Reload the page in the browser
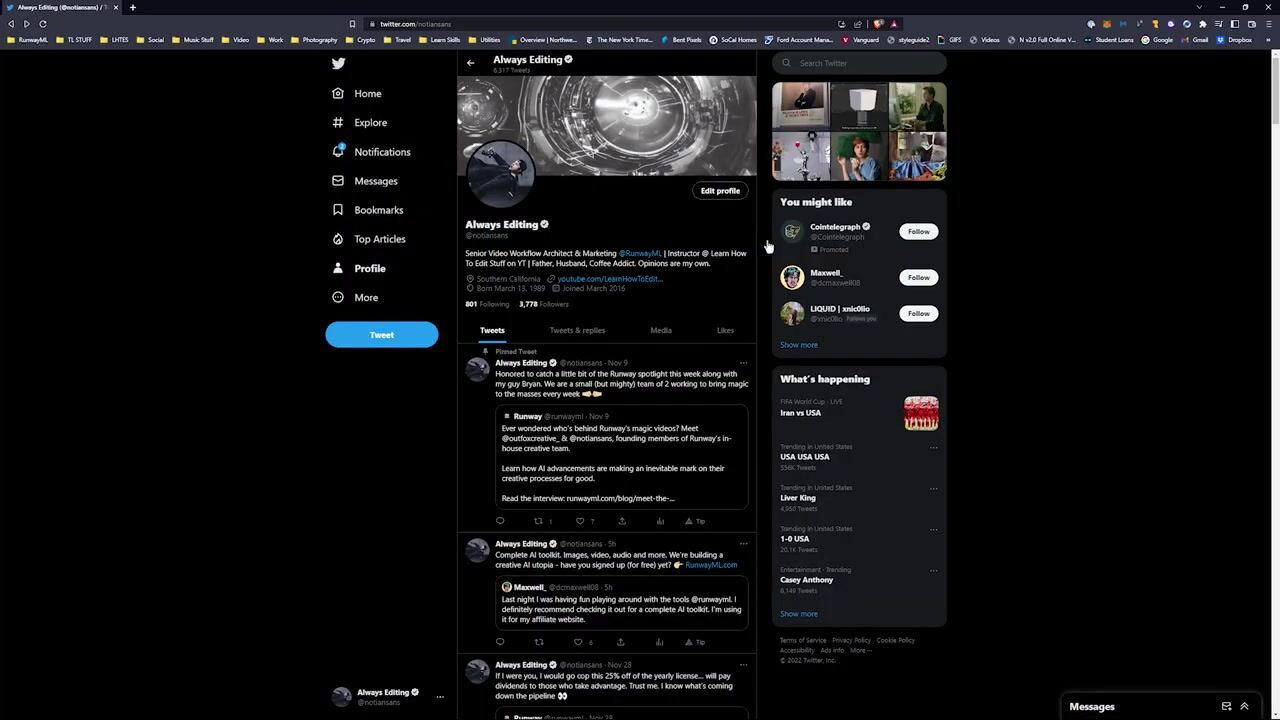 click(x=42, y=24)
